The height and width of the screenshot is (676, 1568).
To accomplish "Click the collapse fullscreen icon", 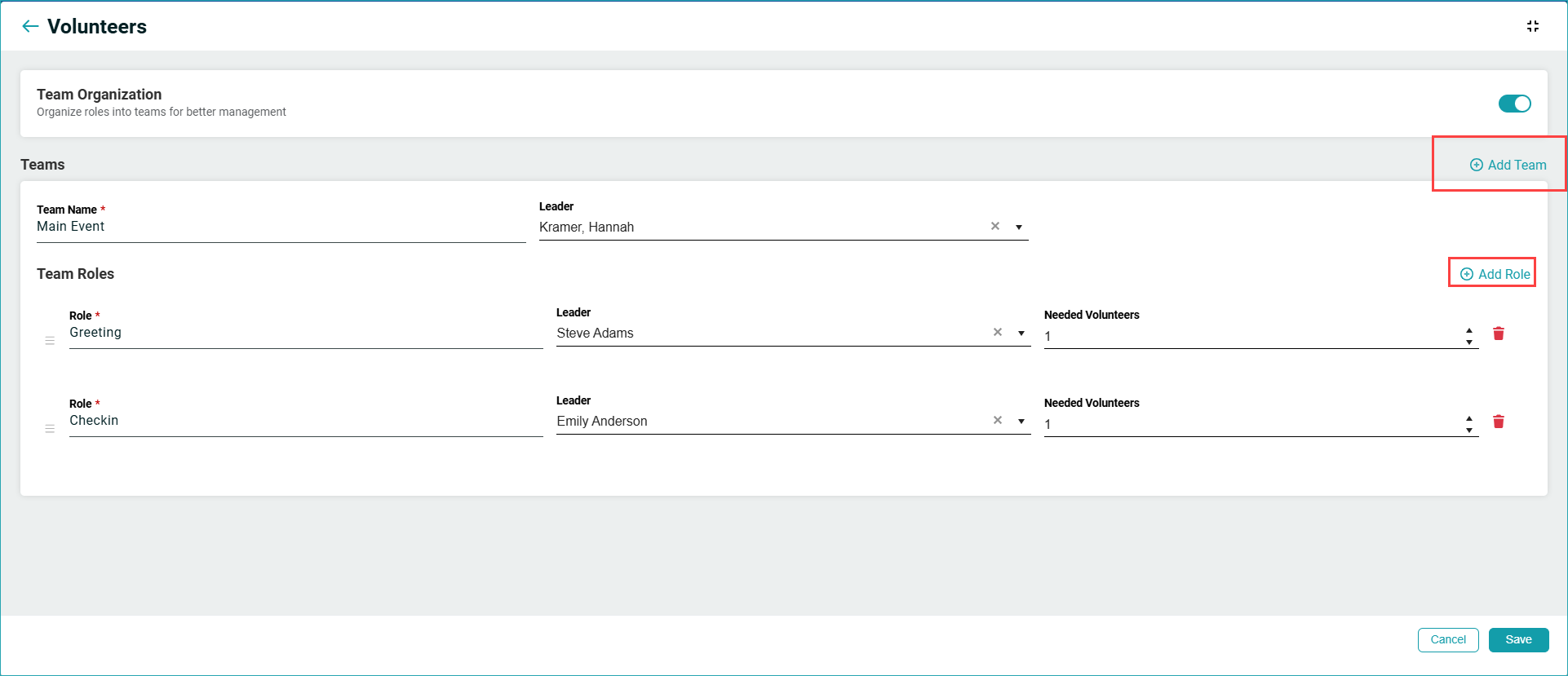I will (x=1532, y=26).
